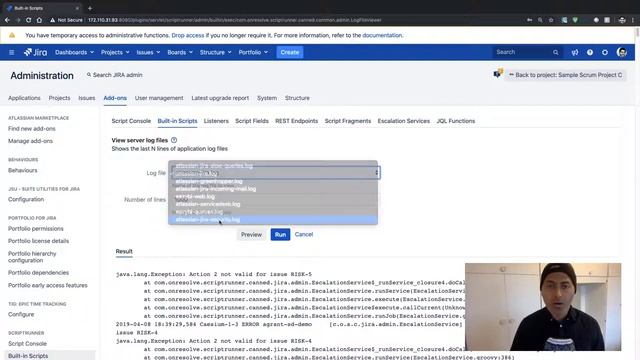
Task: Open the Issues admin tab
Action: pyautogui.click(x=87, y=98)
